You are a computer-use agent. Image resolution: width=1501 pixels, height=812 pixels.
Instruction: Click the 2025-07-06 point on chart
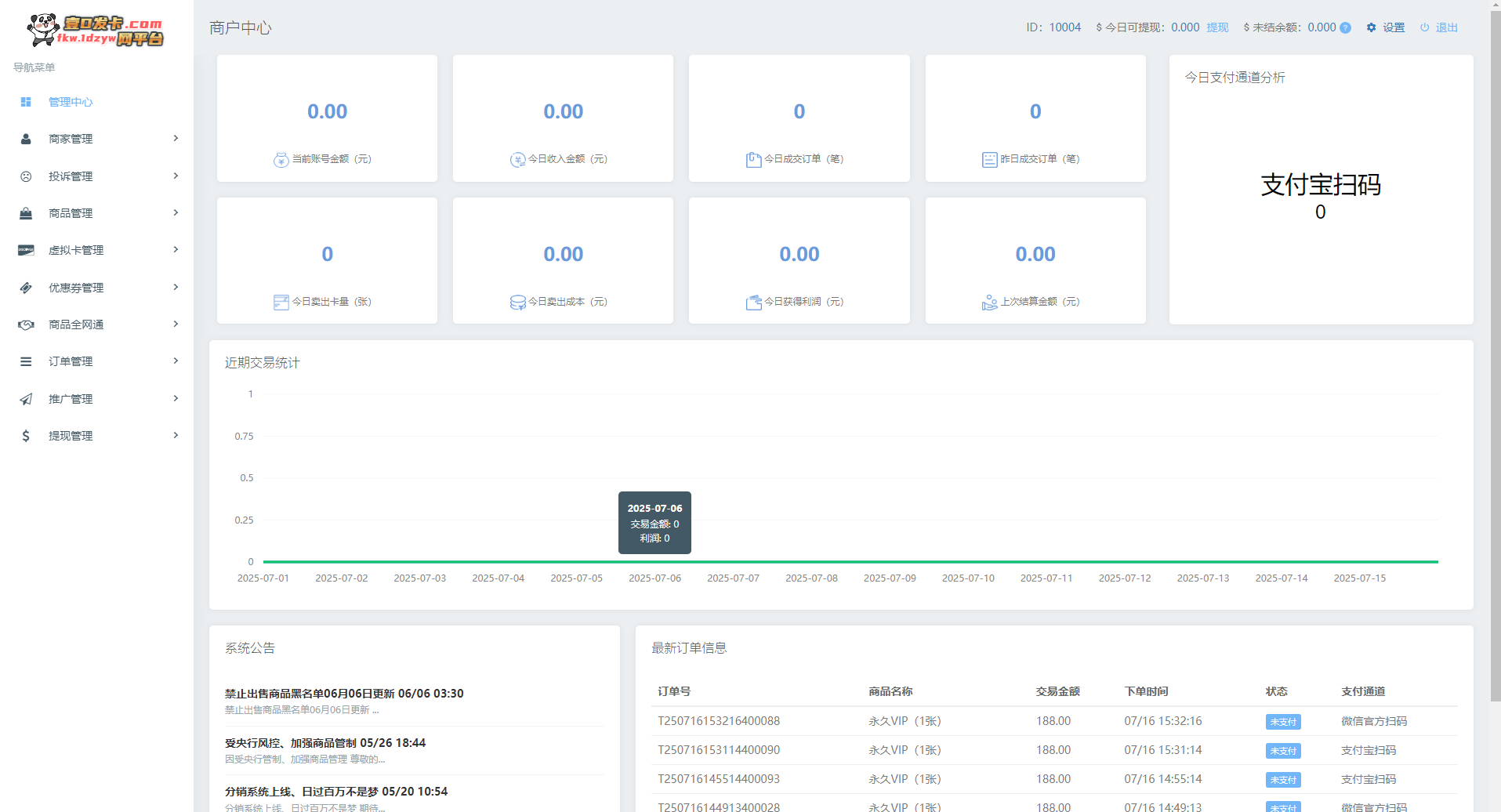(x=655, y=561)
